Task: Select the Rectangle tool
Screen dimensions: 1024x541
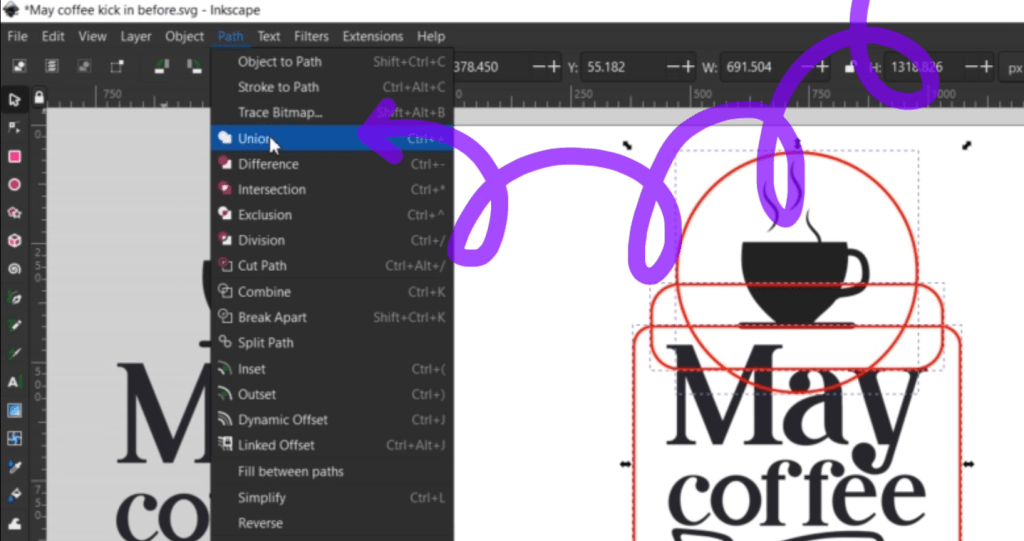Action: [x=14, y=156]
